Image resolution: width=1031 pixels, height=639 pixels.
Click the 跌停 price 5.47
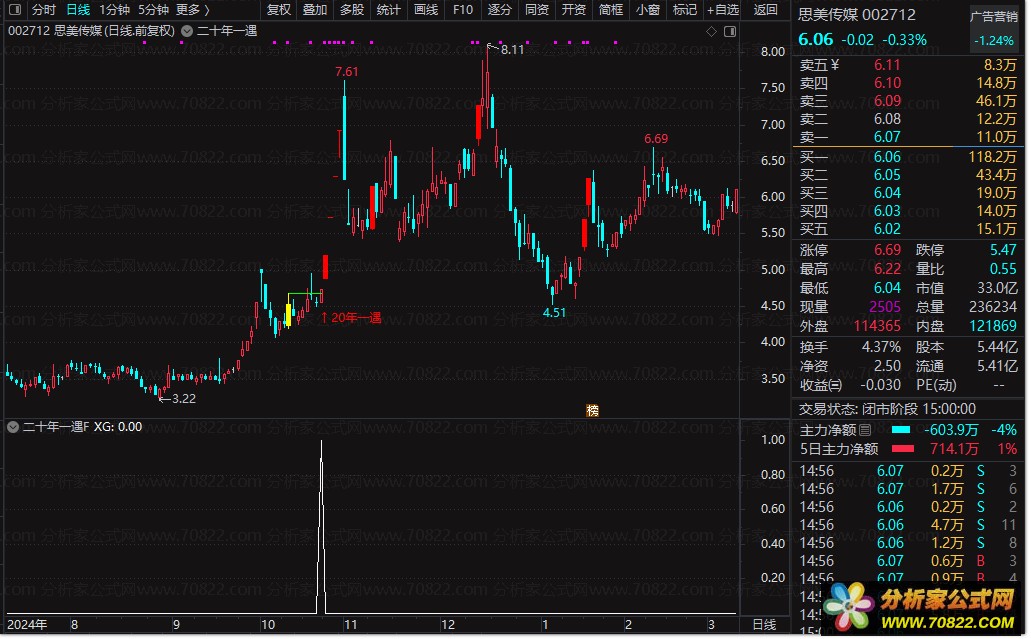pos(1003,250)
